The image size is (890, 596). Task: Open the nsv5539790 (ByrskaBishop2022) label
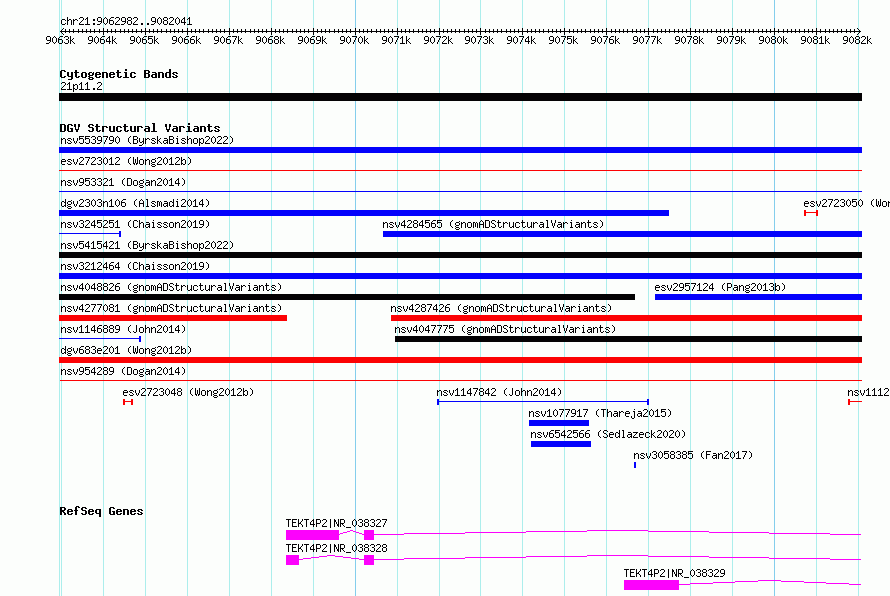(147, 140)
